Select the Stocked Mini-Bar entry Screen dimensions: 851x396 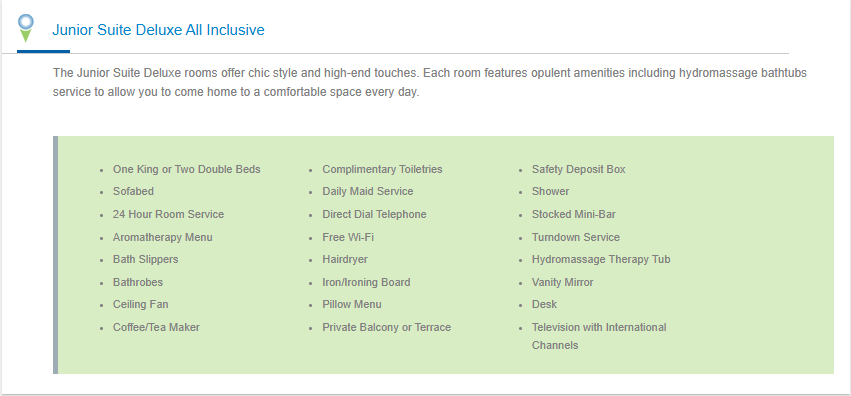point(574,214)
